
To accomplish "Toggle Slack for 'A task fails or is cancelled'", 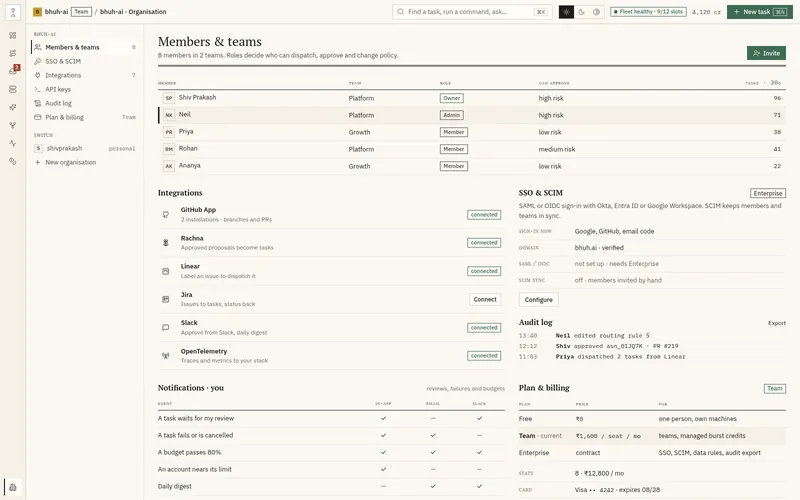I will pyautogui.click(x=480, y=435).
